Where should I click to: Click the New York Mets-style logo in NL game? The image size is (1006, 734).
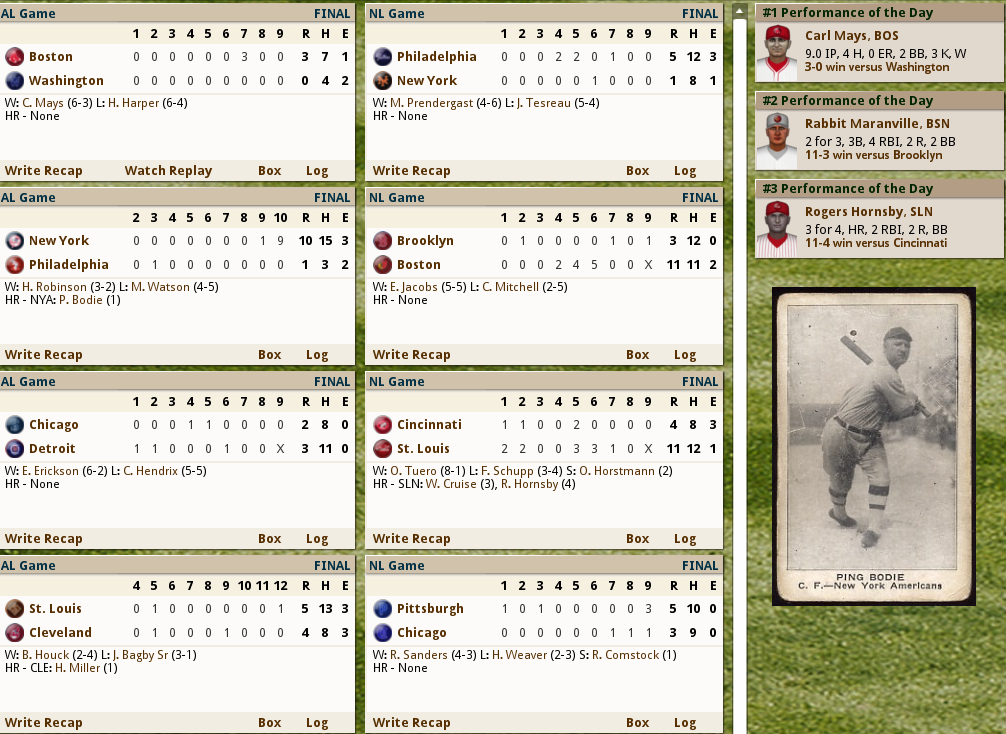pyautogui.click(x=382, y=80)
